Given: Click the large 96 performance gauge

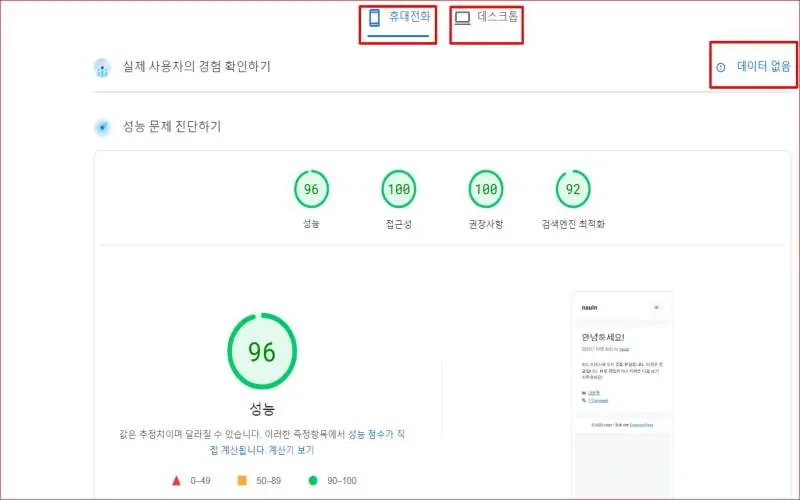Looking at the screenshot, I should [x=262, y=351].
